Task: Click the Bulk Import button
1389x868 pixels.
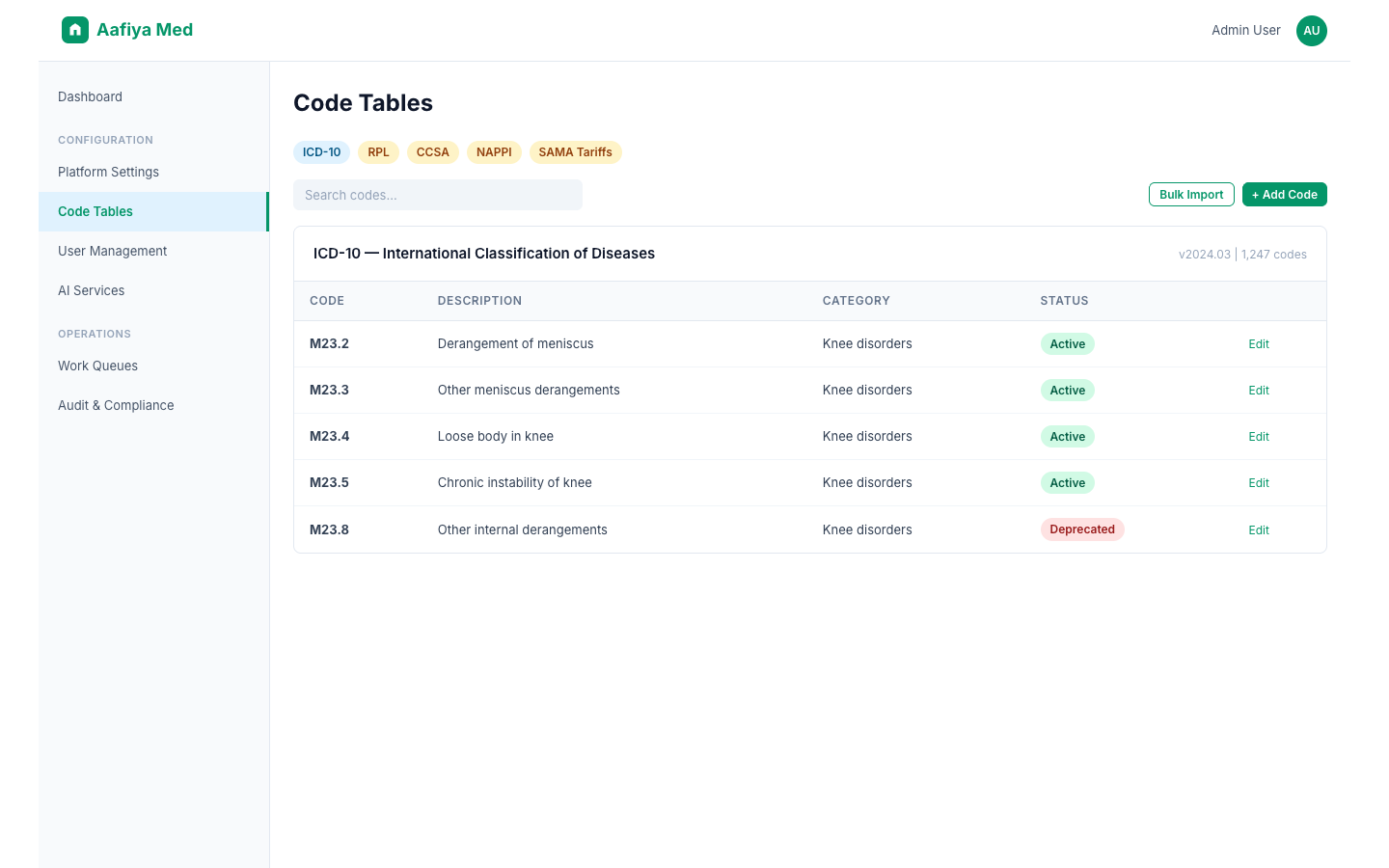Action: tap(1191, 195)
